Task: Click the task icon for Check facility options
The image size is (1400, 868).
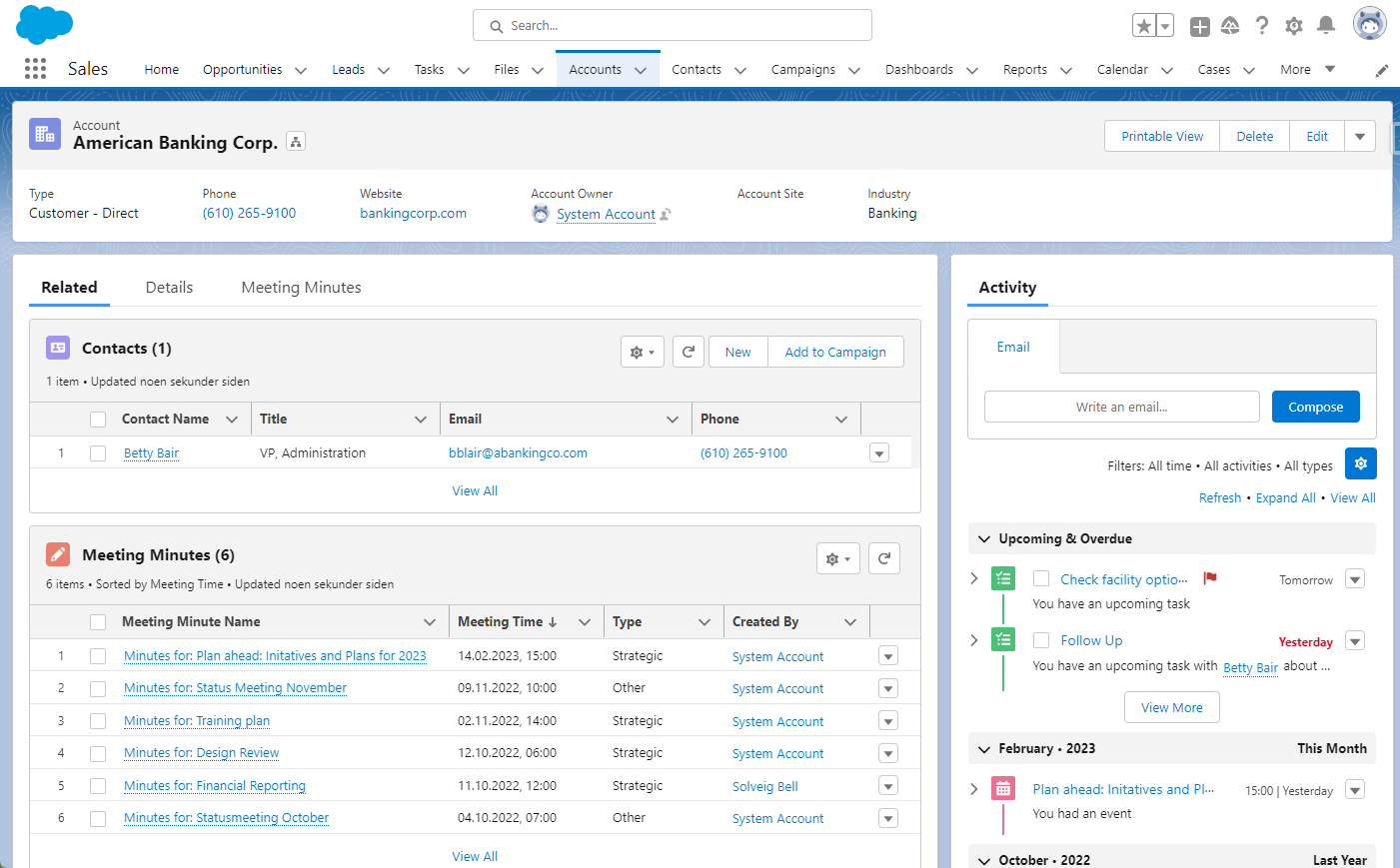Action: pos(1003,578)
